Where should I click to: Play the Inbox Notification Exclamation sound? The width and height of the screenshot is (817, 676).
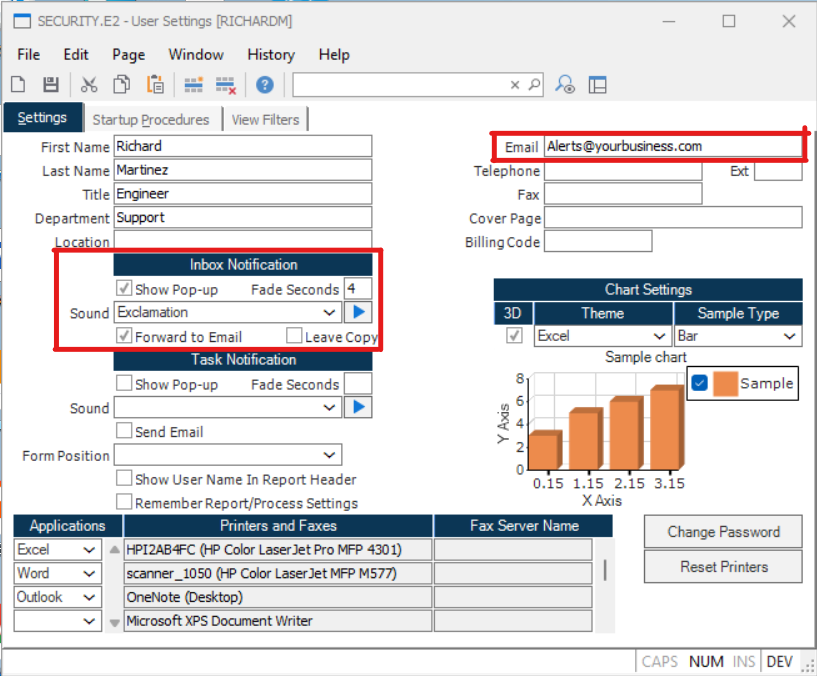(x=358, y=313)
